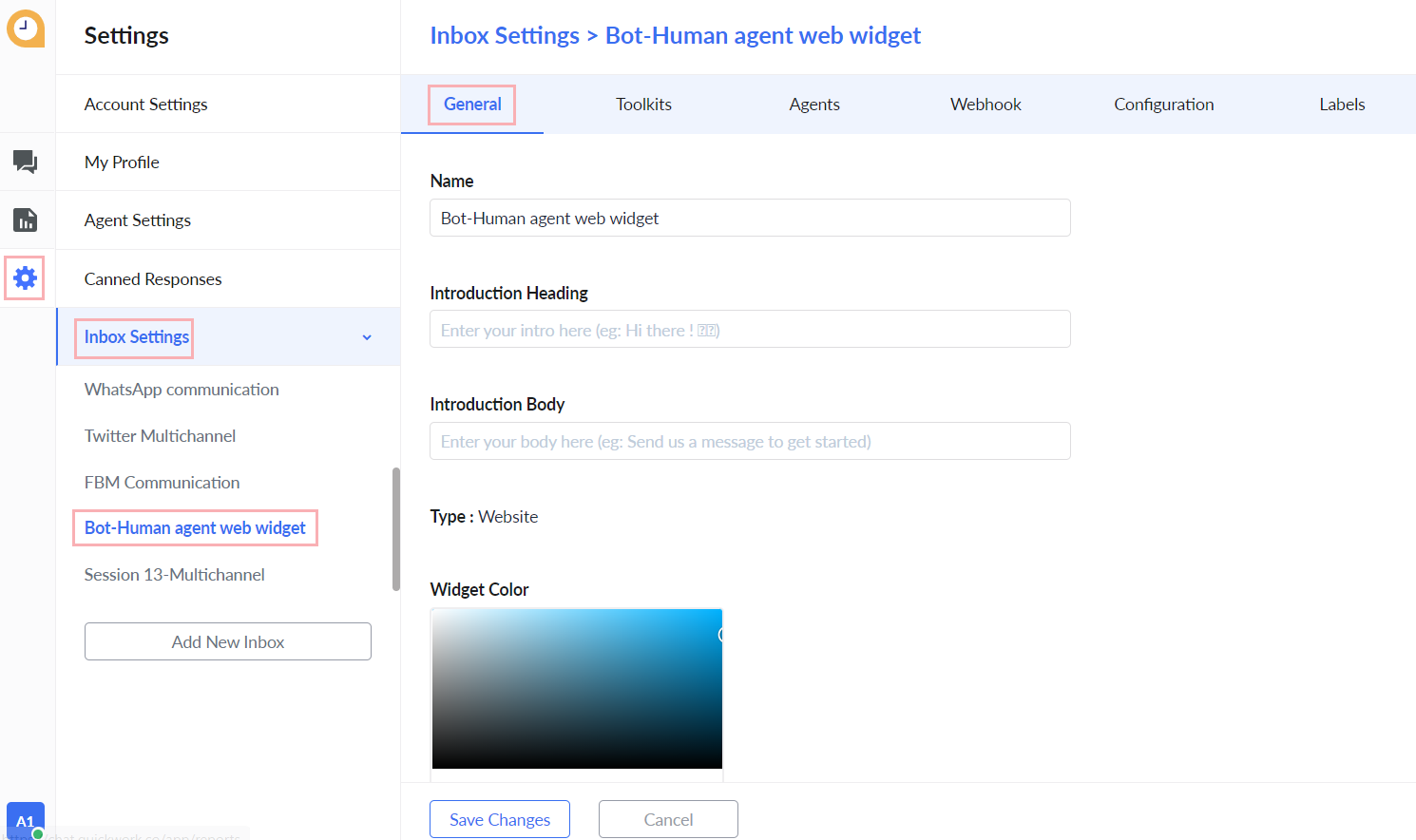
Task: Open the A1 user avatar menu
Action: (26, 820)
